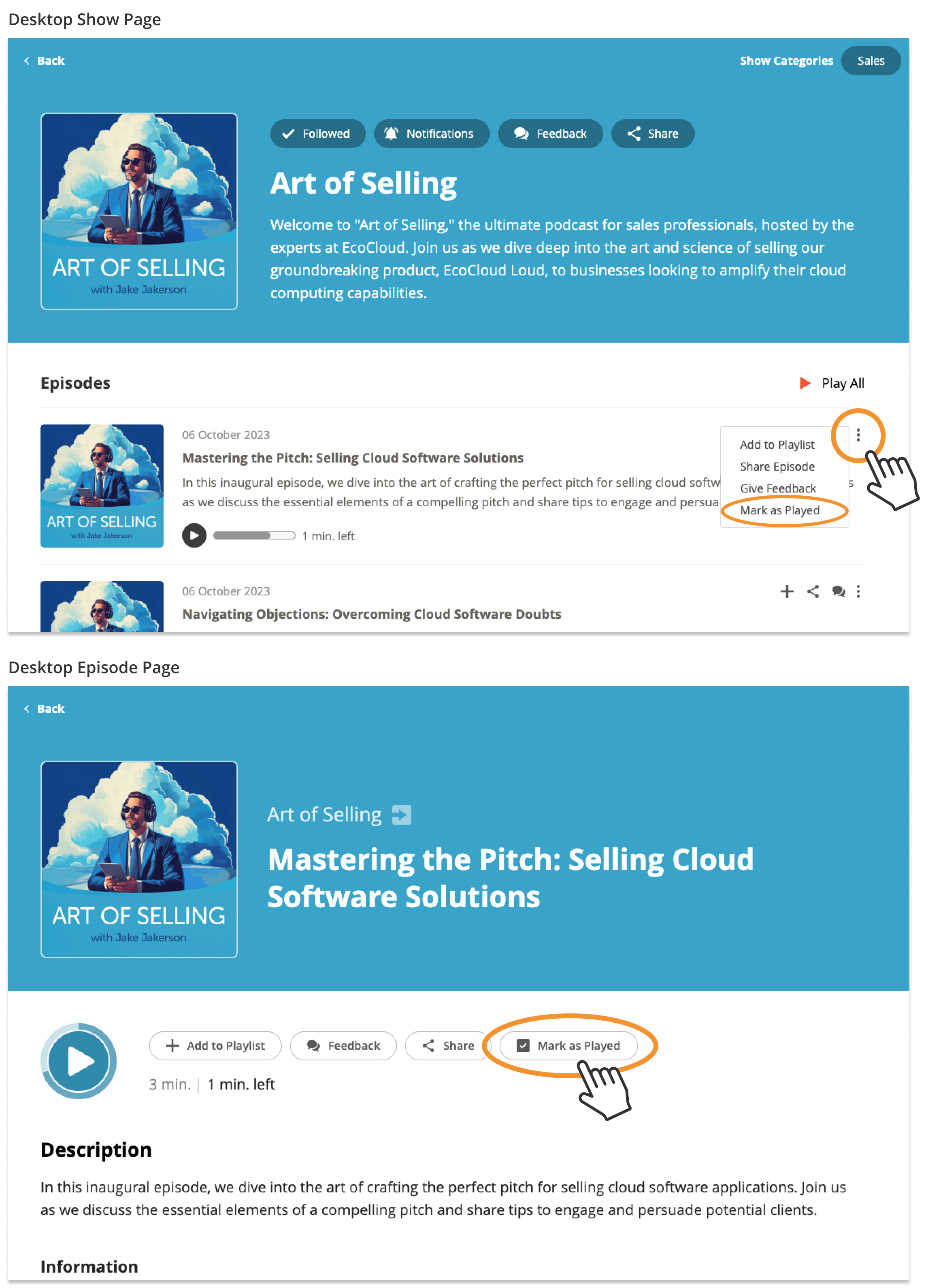Image resolution: width=928 pixels, height=1288 pixels.
Task: Click the Play All triangle icon
Action: 805,383
